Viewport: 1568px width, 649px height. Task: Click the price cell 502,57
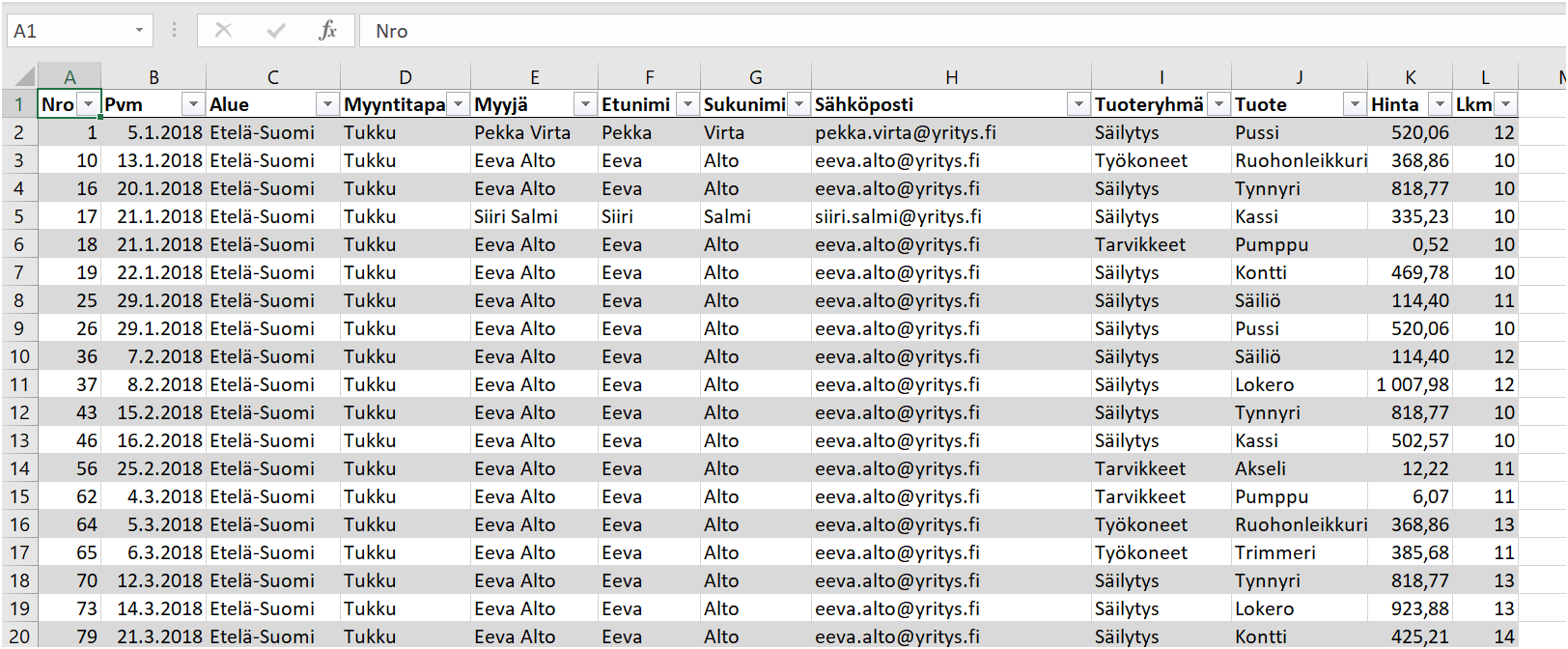[x=1411, y=440]
